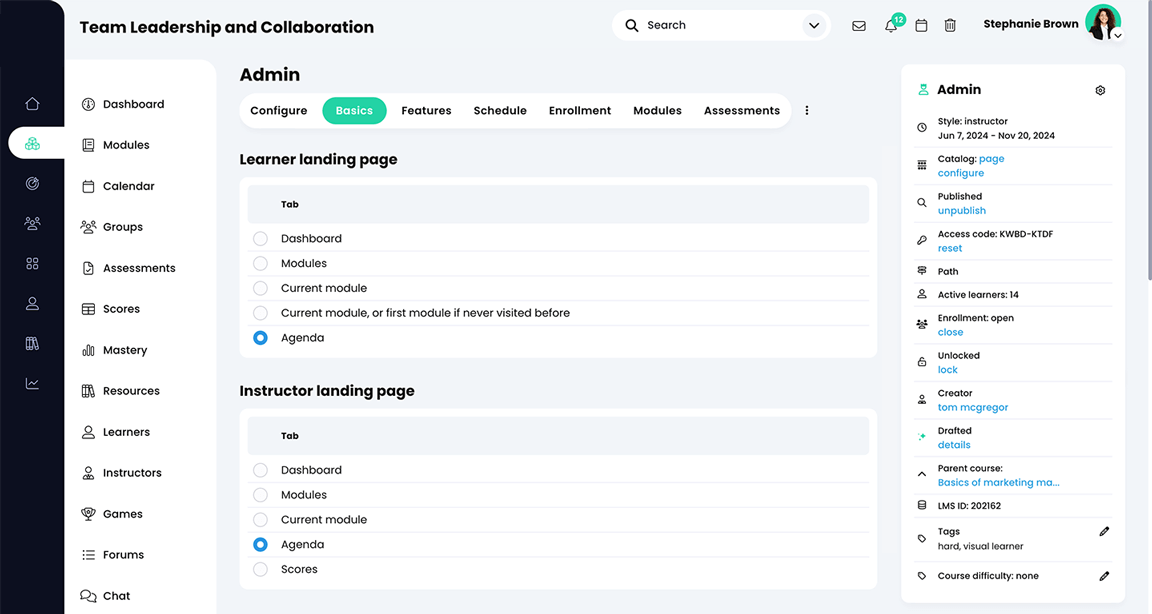Image resolution: width=1152 pixels, height=614 pixels.
Task: Click the trash icon in the top bar
Action: pyautogui.click(x=950, y=25)
